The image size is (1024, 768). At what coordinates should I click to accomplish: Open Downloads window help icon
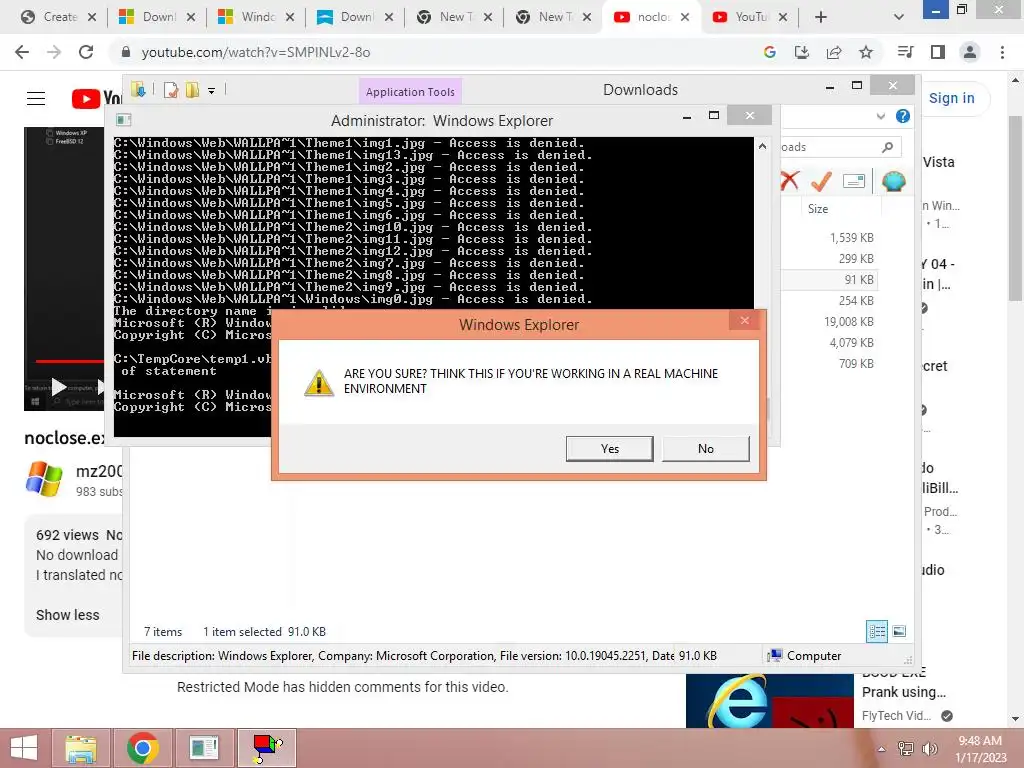903,116
